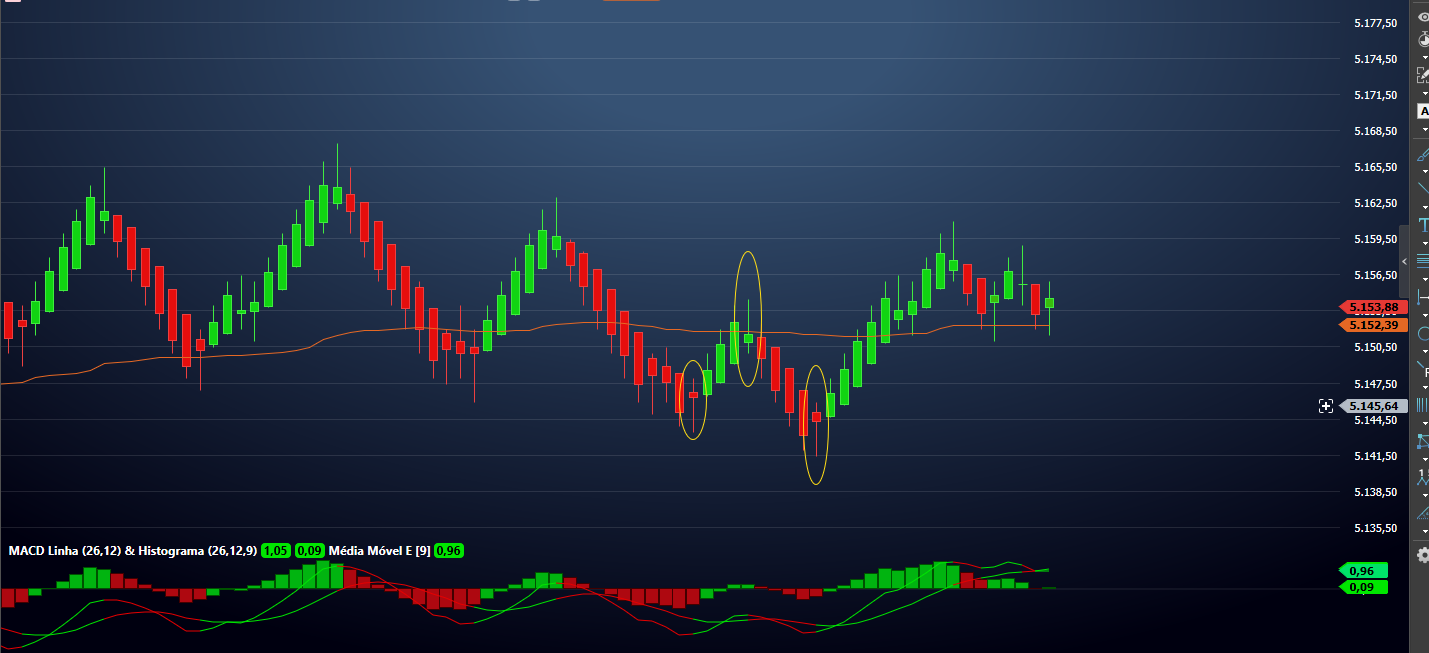This screenshot has height=653, width=1429.
Task: Click the green 1,05 MACD value badge
Action: pyautogui.click(x=276, y=551)
